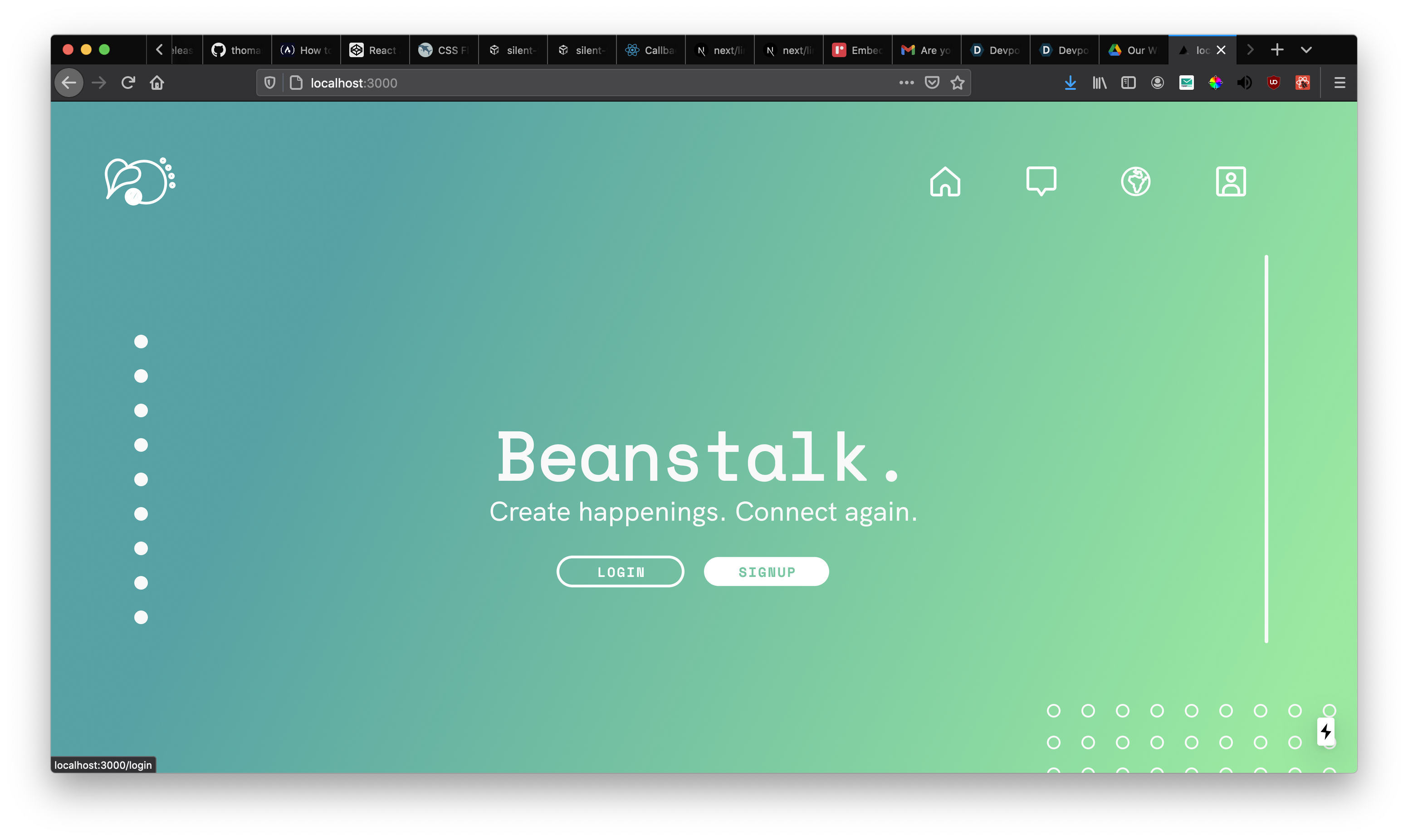Viewport: 1408px width, 840px height.
Task: Click the SIGNUP button
Action: point(766,571)
